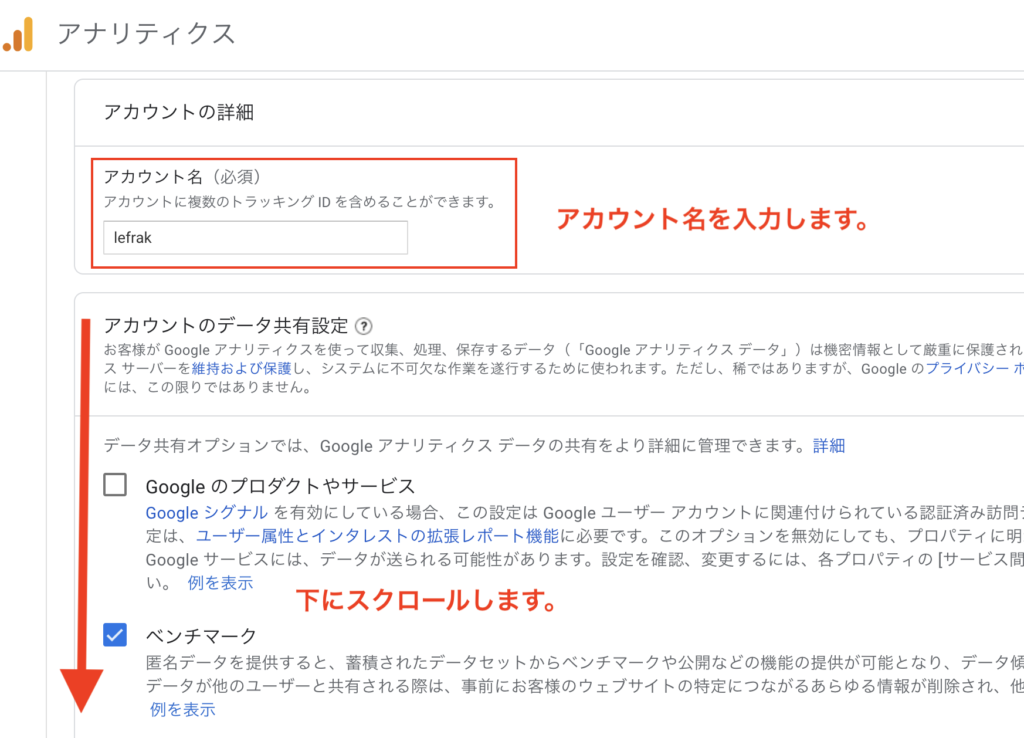Image resolution: width=1024 pixels, height=738 pixels.
Task: Click 例を表示 under ベンチマーク
Action: (x=183, y=710)
